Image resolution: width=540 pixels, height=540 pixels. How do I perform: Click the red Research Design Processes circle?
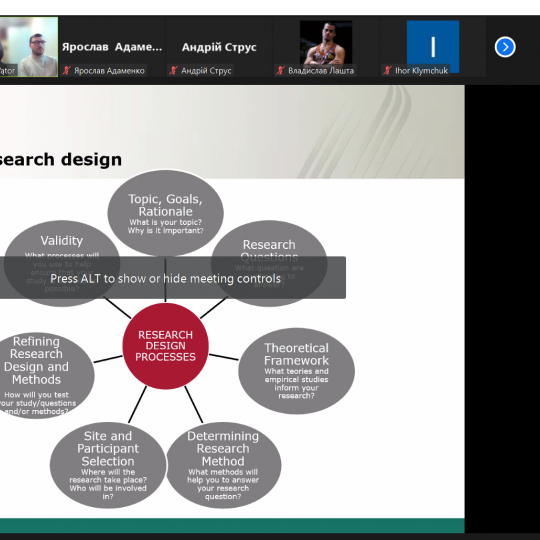pos(165,346)
